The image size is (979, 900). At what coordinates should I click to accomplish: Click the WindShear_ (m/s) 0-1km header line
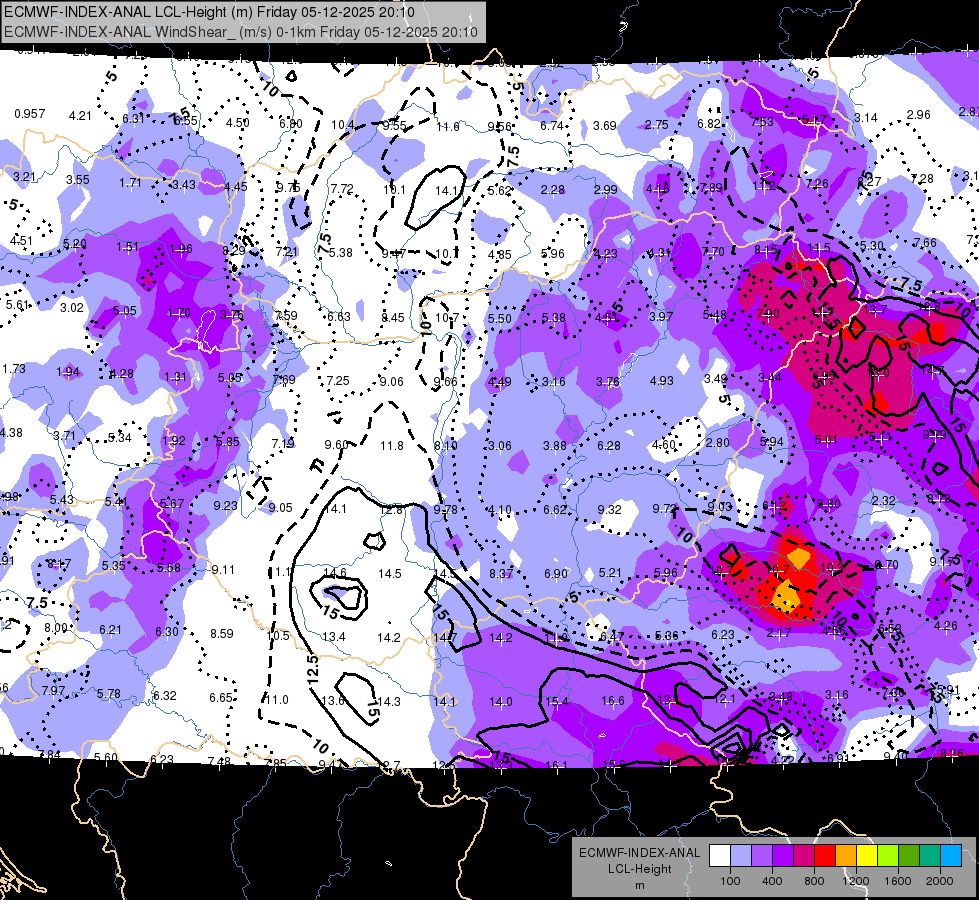click(x=241, y=32)
